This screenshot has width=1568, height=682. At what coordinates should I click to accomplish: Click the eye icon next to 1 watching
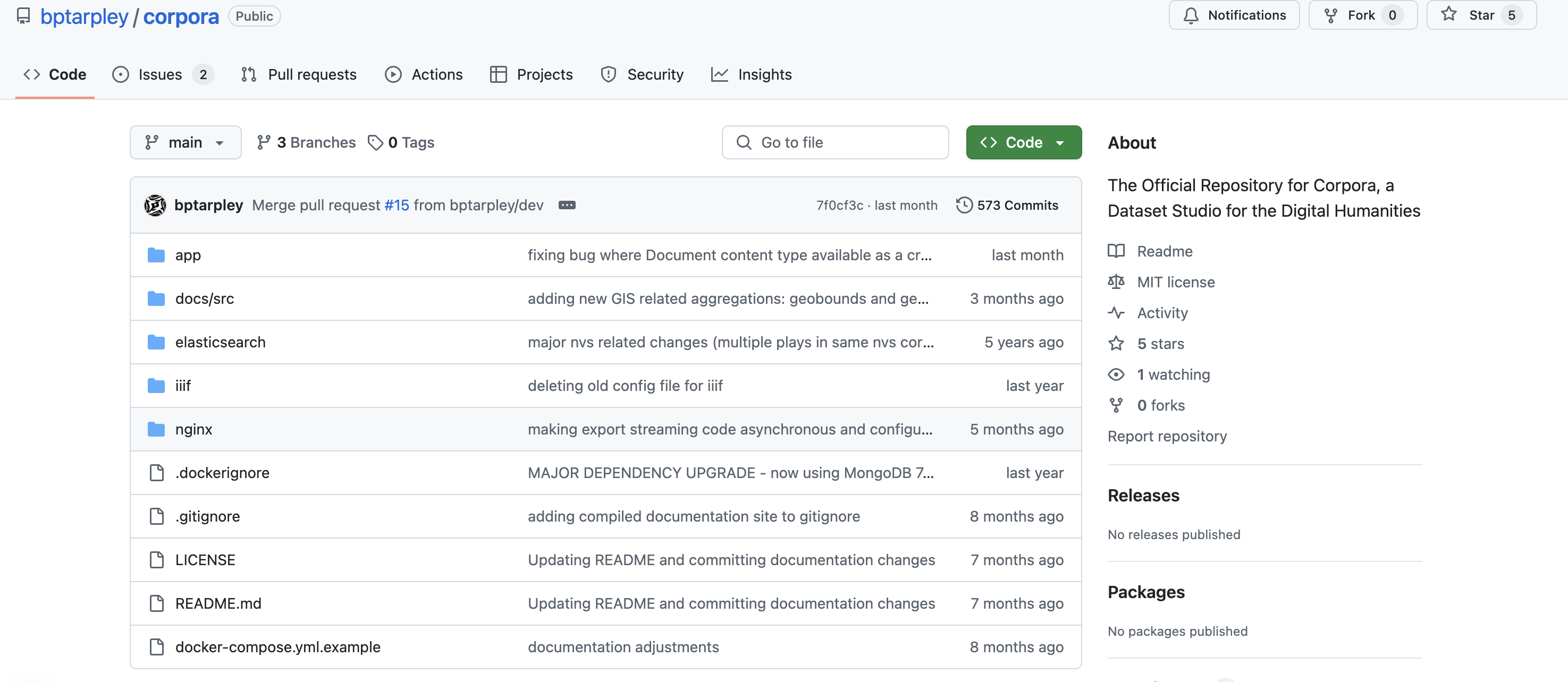1116,374
